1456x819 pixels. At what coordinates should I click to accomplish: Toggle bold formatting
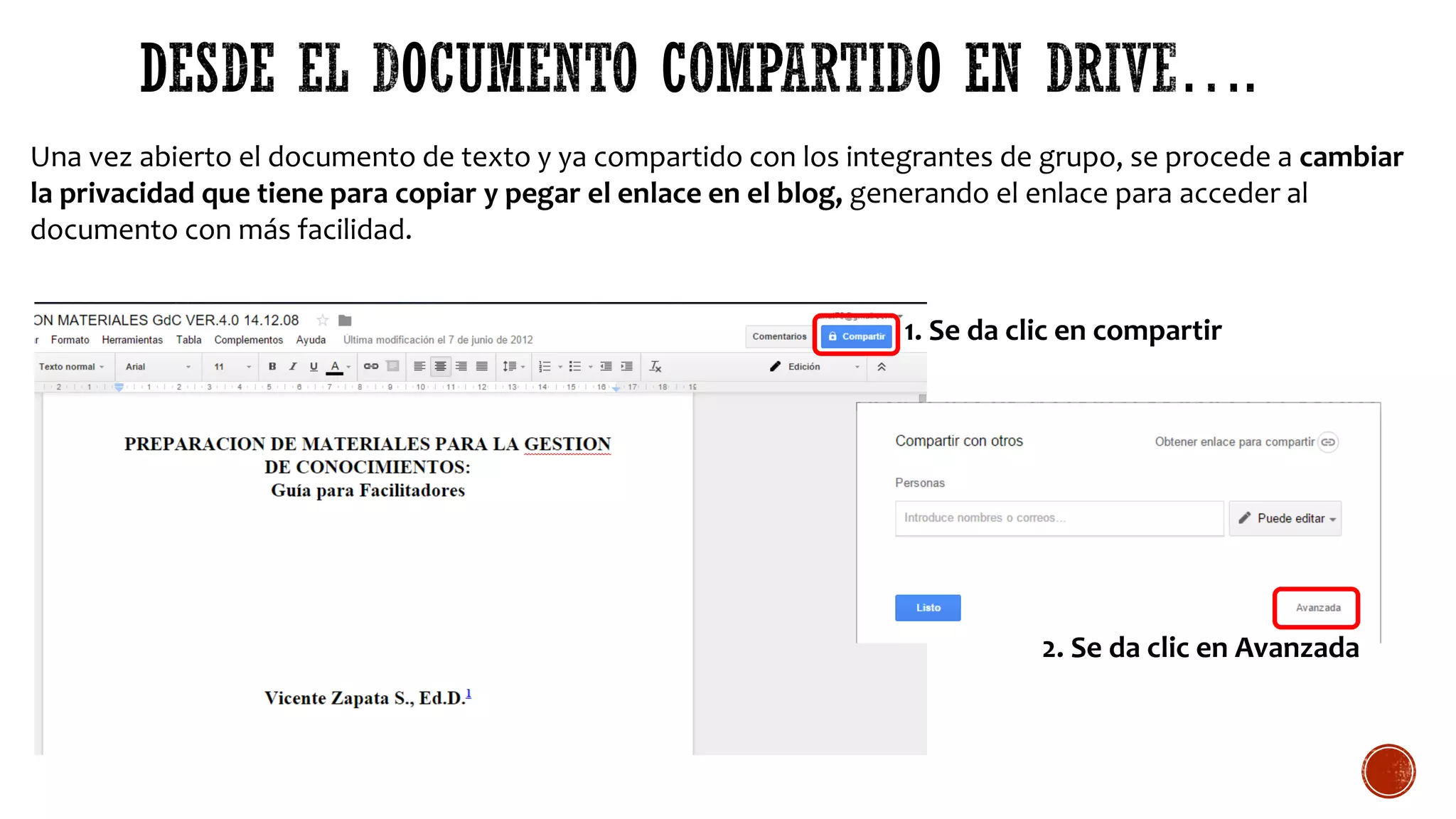[272, 367]
